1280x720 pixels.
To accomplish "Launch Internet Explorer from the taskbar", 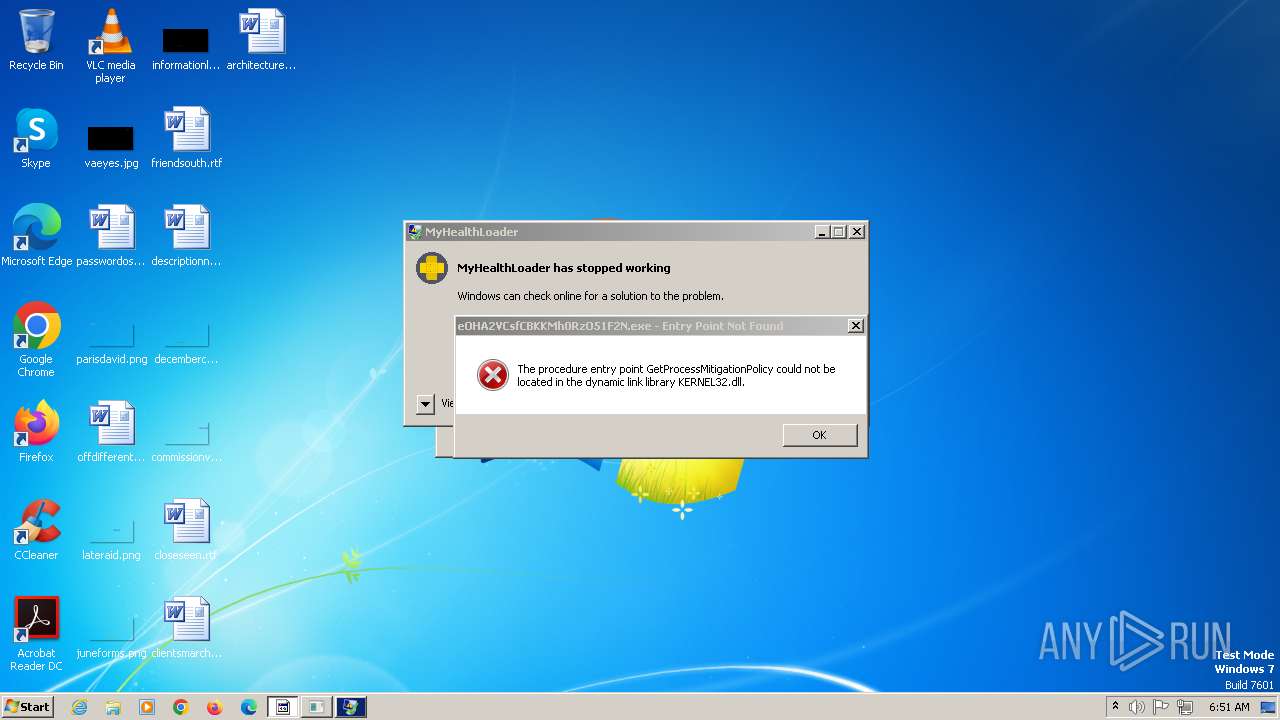I will (x=79, y=707).
